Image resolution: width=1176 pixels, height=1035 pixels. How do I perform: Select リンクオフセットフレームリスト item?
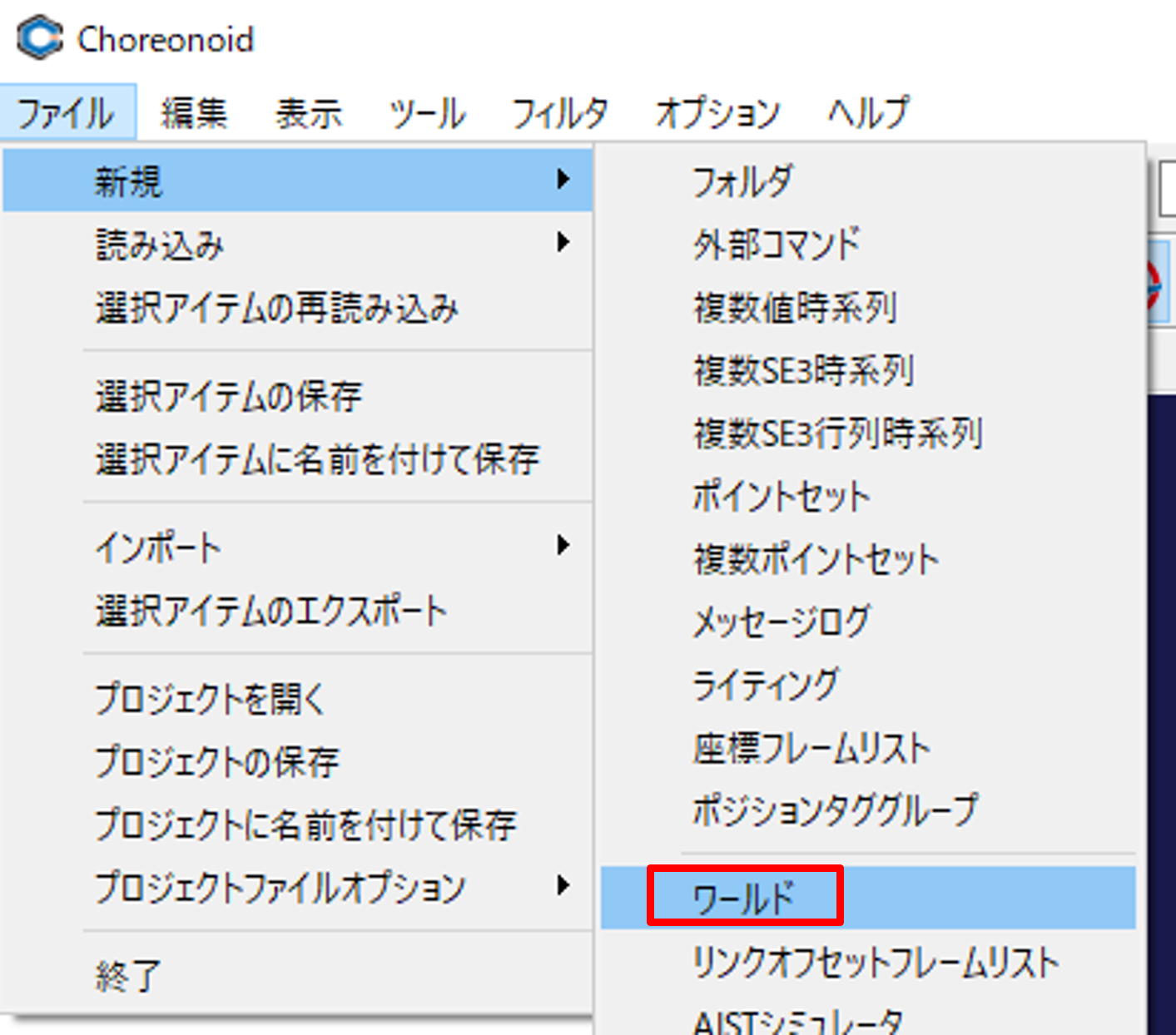(876, 963)
